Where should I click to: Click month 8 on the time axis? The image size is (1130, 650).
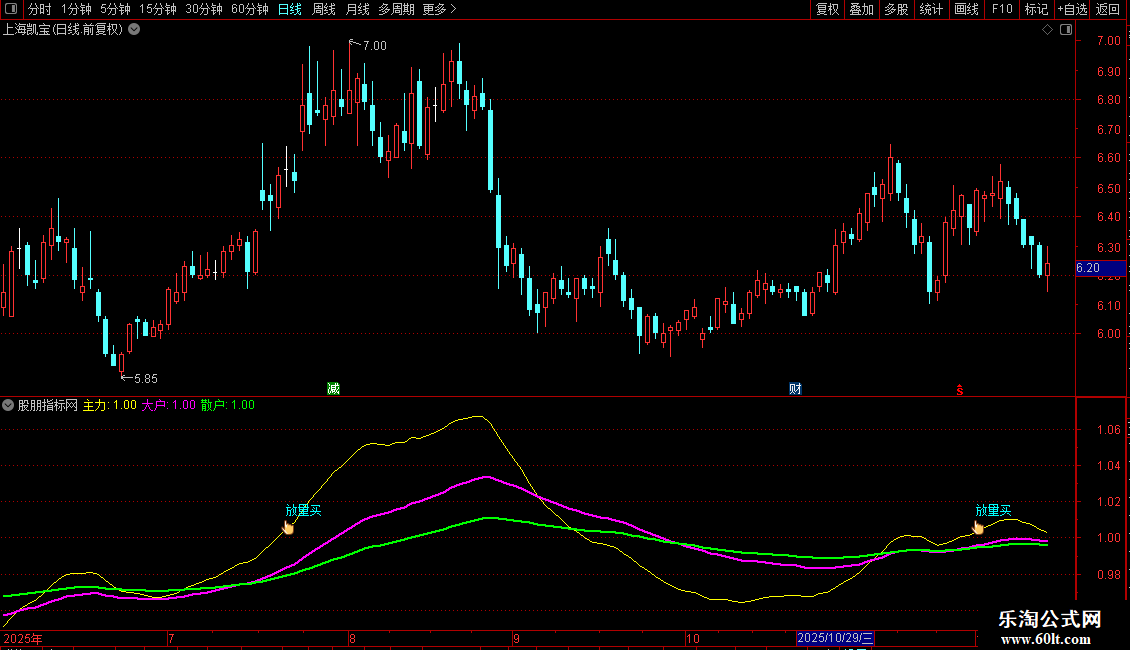[352, 638]
